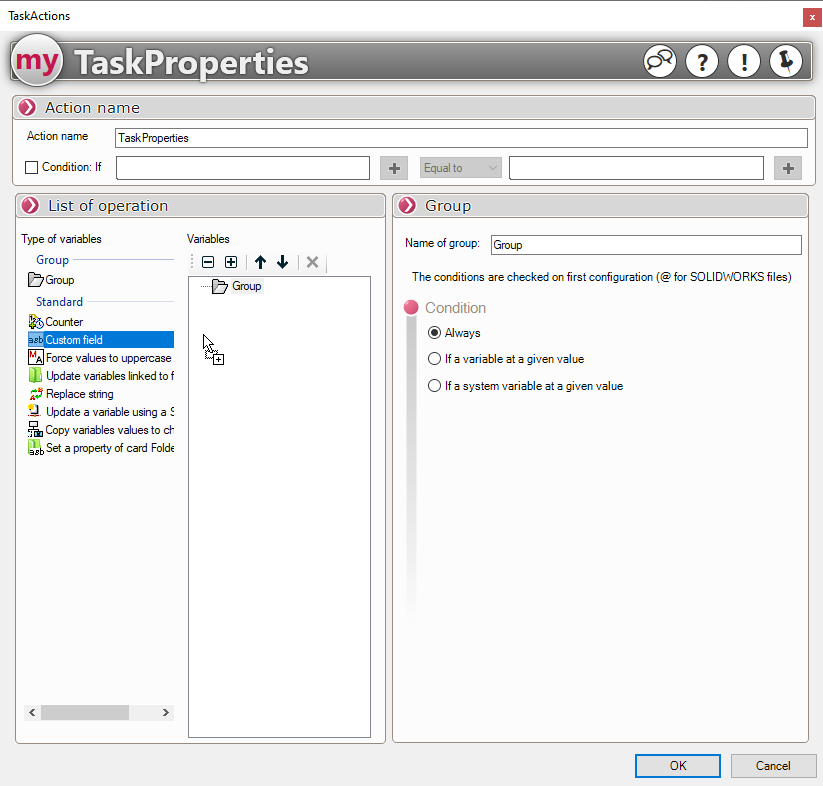Select 'Counter' in type of variables list
The height and width of the screenshot is (786, 823).
click(x=64, y=322)
